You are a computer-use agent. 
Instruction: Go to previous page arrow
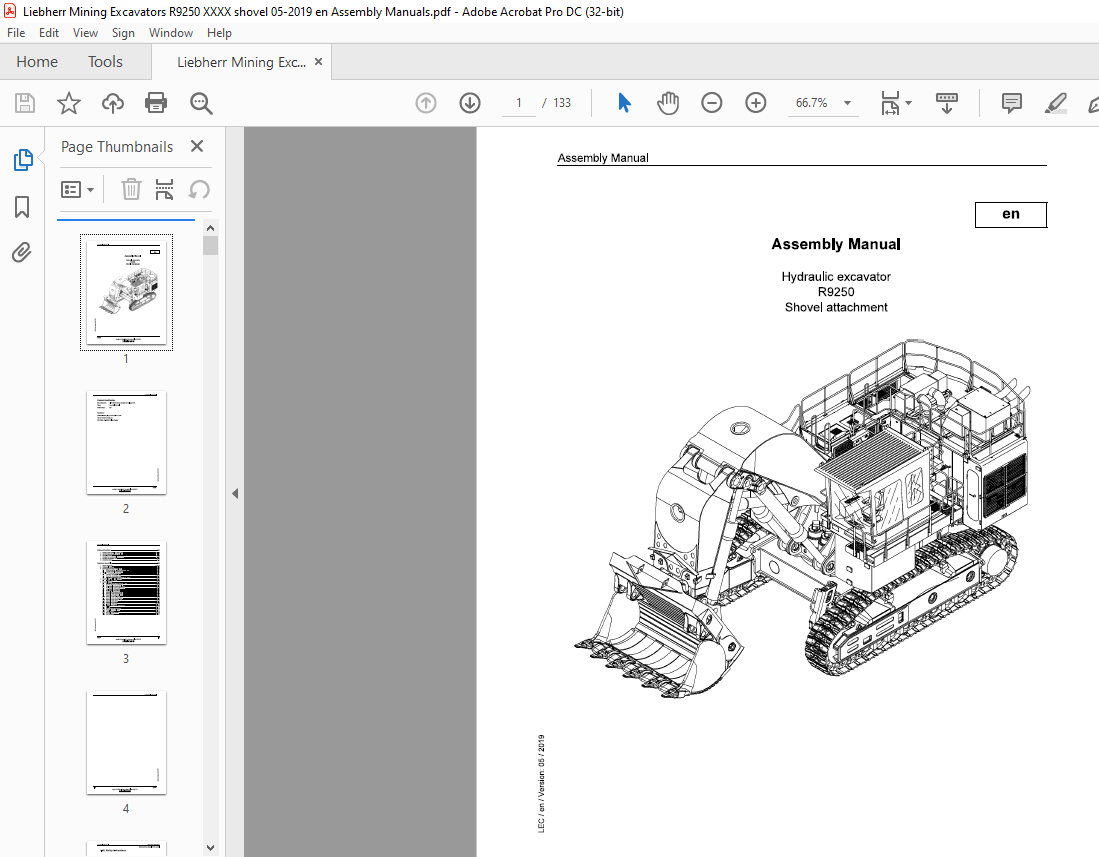pyautogui.click(x=425, y=103)
